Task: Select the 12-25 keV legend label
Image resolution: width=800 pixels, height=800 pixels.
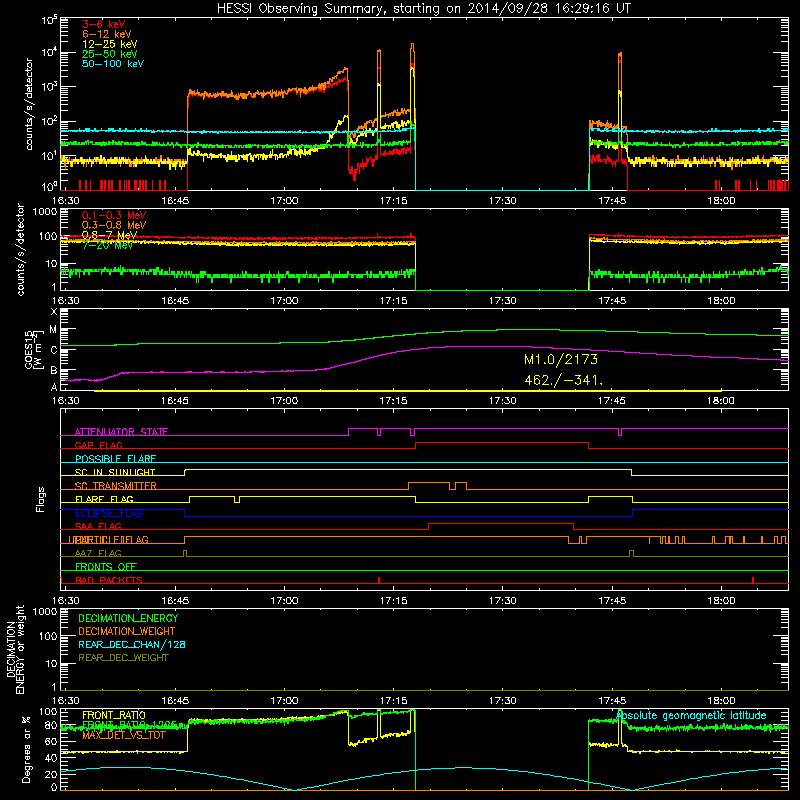Action: (x=110, y=44)
